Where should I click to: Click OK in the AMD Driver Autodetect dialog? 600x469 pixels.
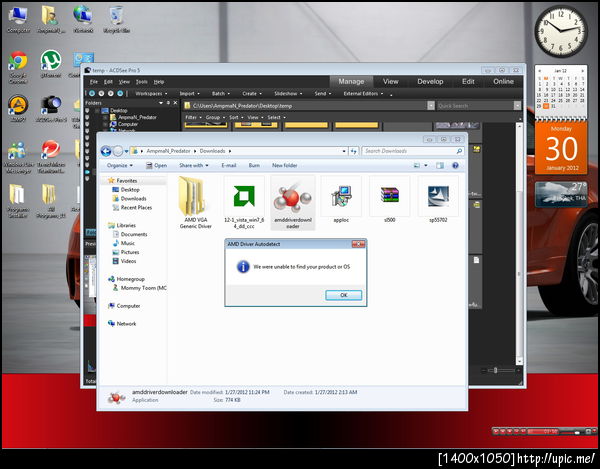(343, 295)
